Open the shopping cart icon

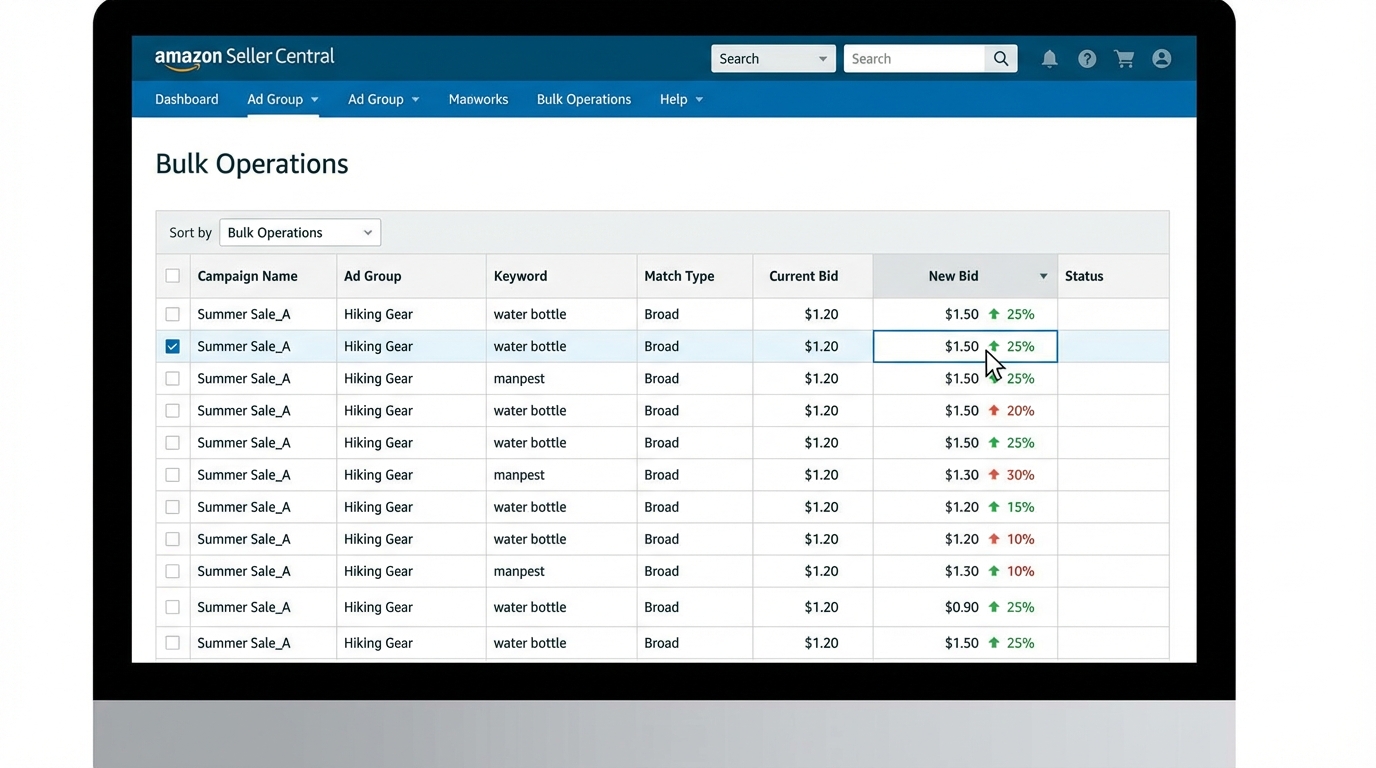pyautogui.click(x=1124, y=59)
